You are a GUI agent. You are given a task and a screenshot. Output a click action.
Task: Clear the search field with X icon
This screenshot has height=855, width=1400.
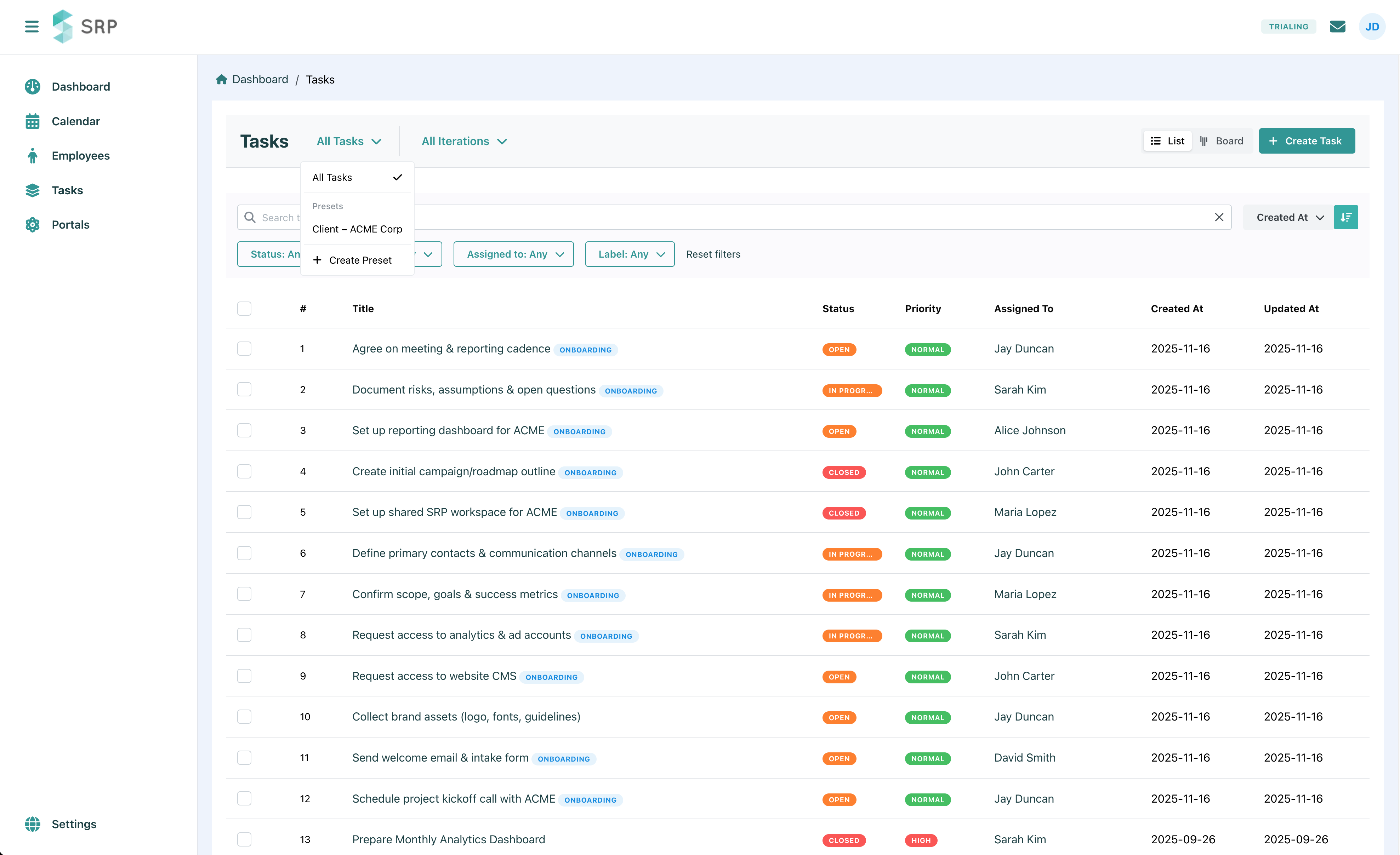tap(1219, 217)
